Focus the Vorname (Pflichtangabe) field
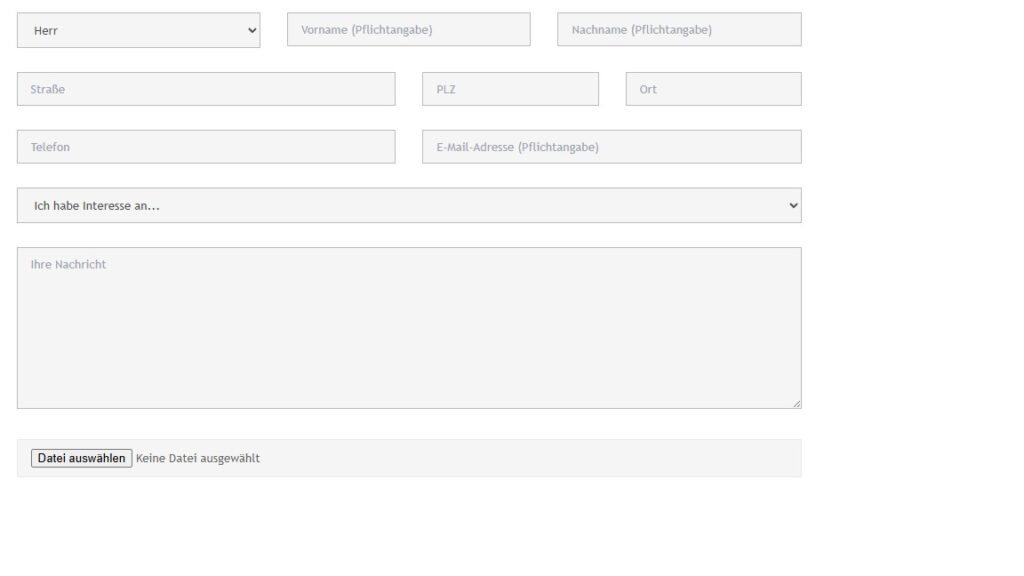The image size is (1024, 576). pos(409,29)
